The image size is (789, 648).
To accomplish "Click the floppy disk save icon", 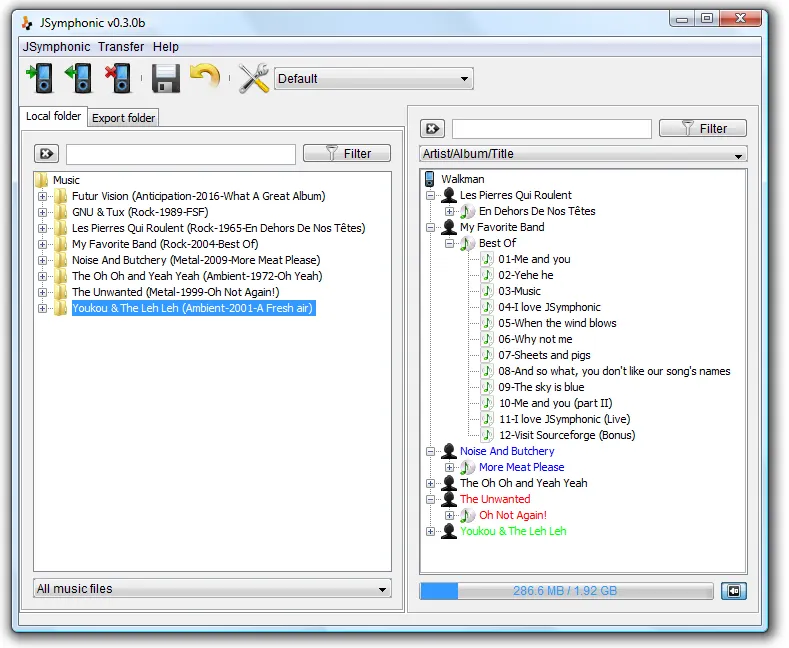I will click(166, 78).
